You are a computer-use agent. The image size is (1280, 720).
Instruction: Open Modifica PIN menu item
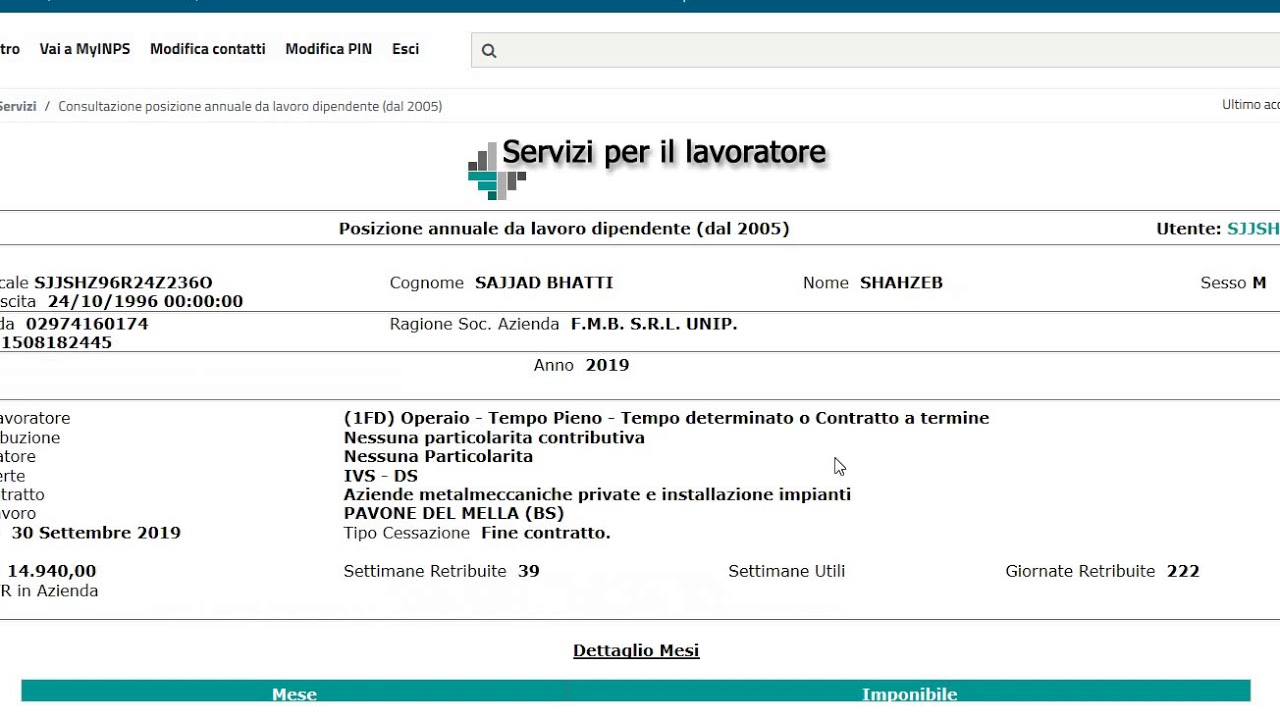(x=329, y=49)
